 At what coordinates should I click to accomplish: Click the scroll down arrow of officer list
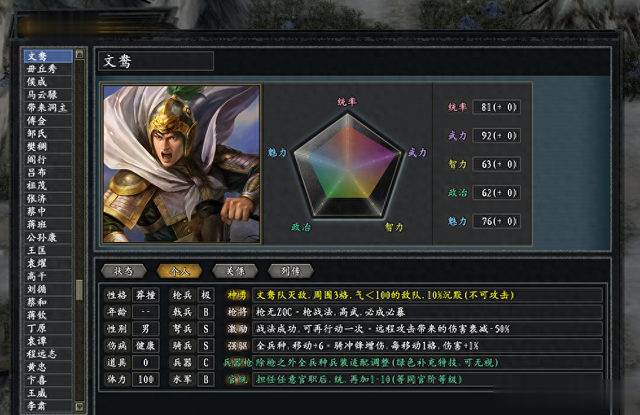point(80,406)
